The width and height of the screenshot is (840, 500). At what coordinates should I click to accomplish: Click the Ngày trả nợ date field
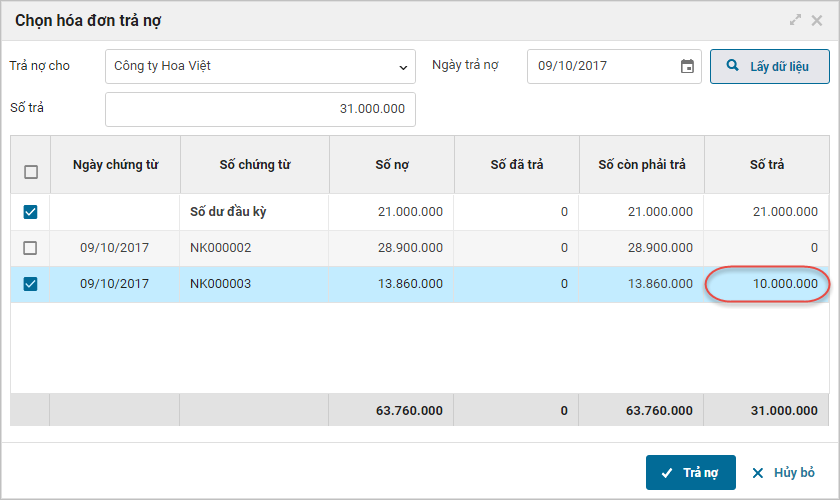point(602,67)
